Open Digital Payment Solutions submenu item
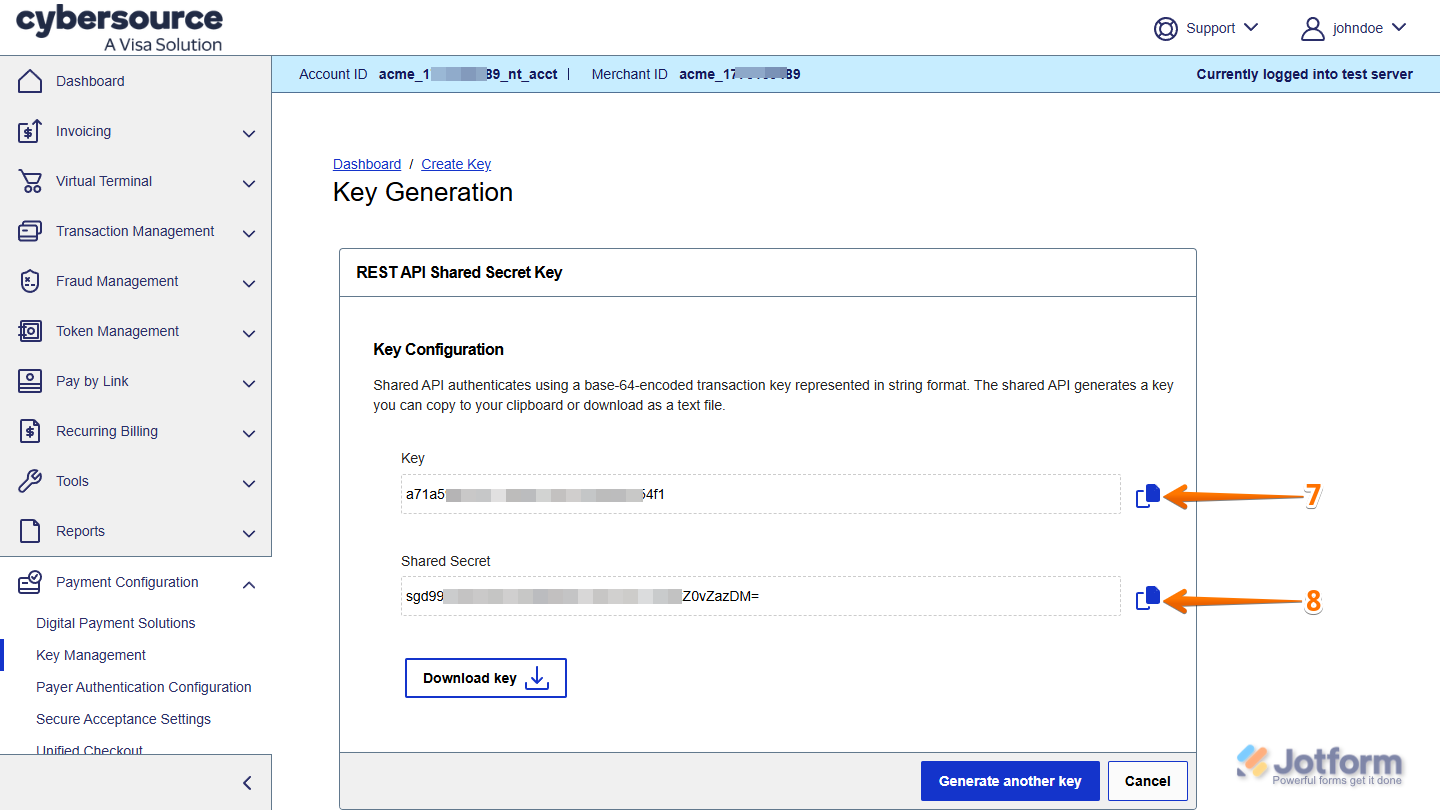Image resolution: width=1440 pixels, height=810 pixels. 116,623
